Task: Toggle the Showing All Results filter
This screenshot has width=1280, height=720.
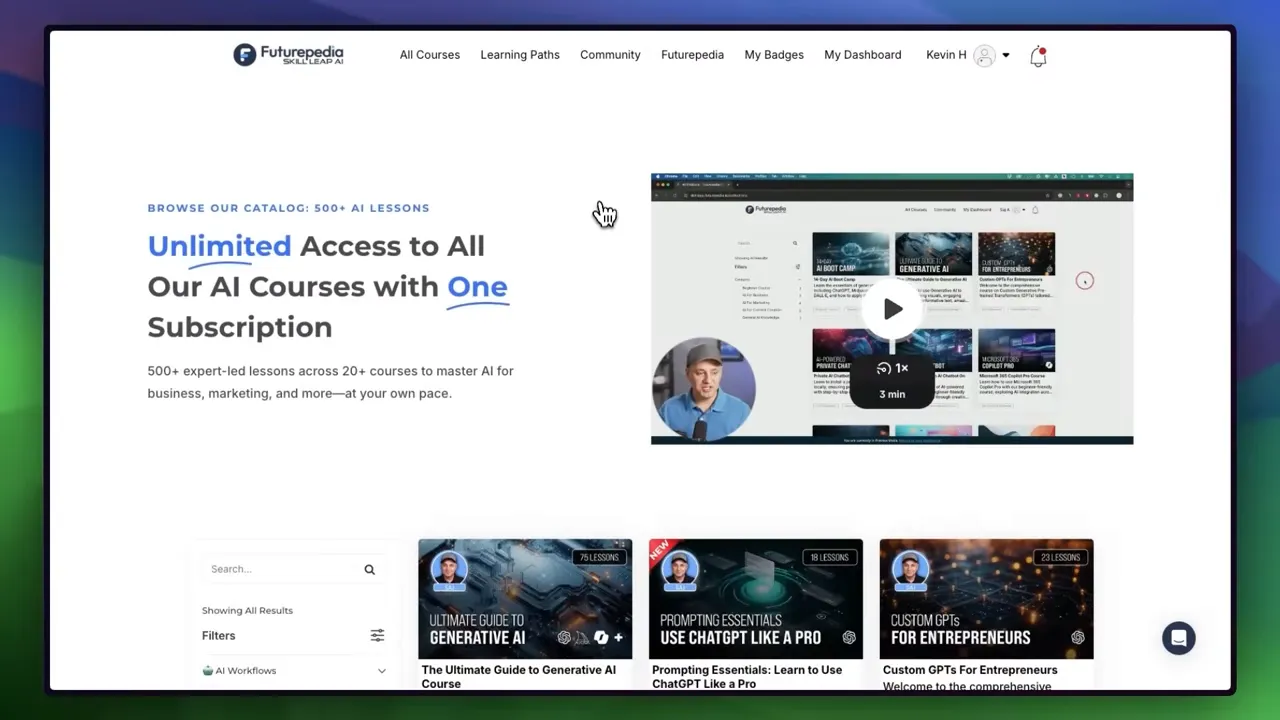Action: 247,610
